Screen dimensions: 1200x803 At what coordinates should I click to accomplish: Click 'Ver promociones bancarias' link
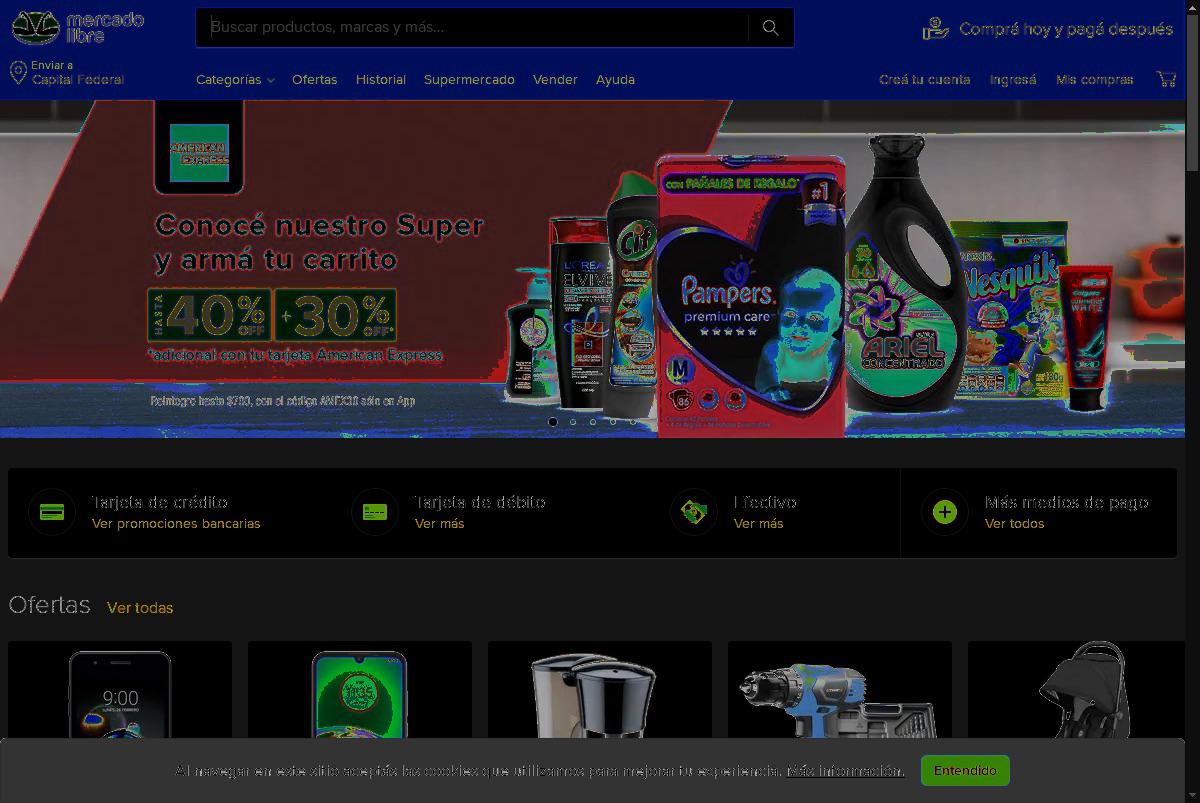[176, 523]
